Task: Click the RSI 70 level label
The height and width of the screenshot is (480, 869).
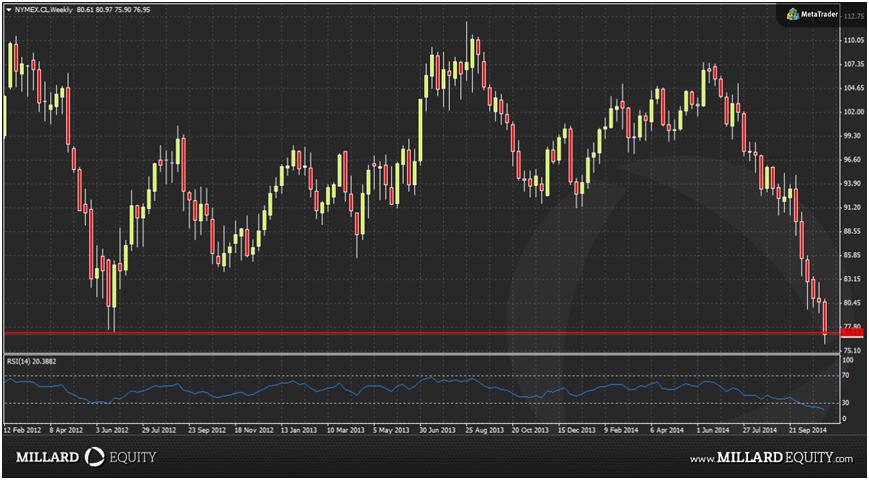Action: tap(846, 376)
